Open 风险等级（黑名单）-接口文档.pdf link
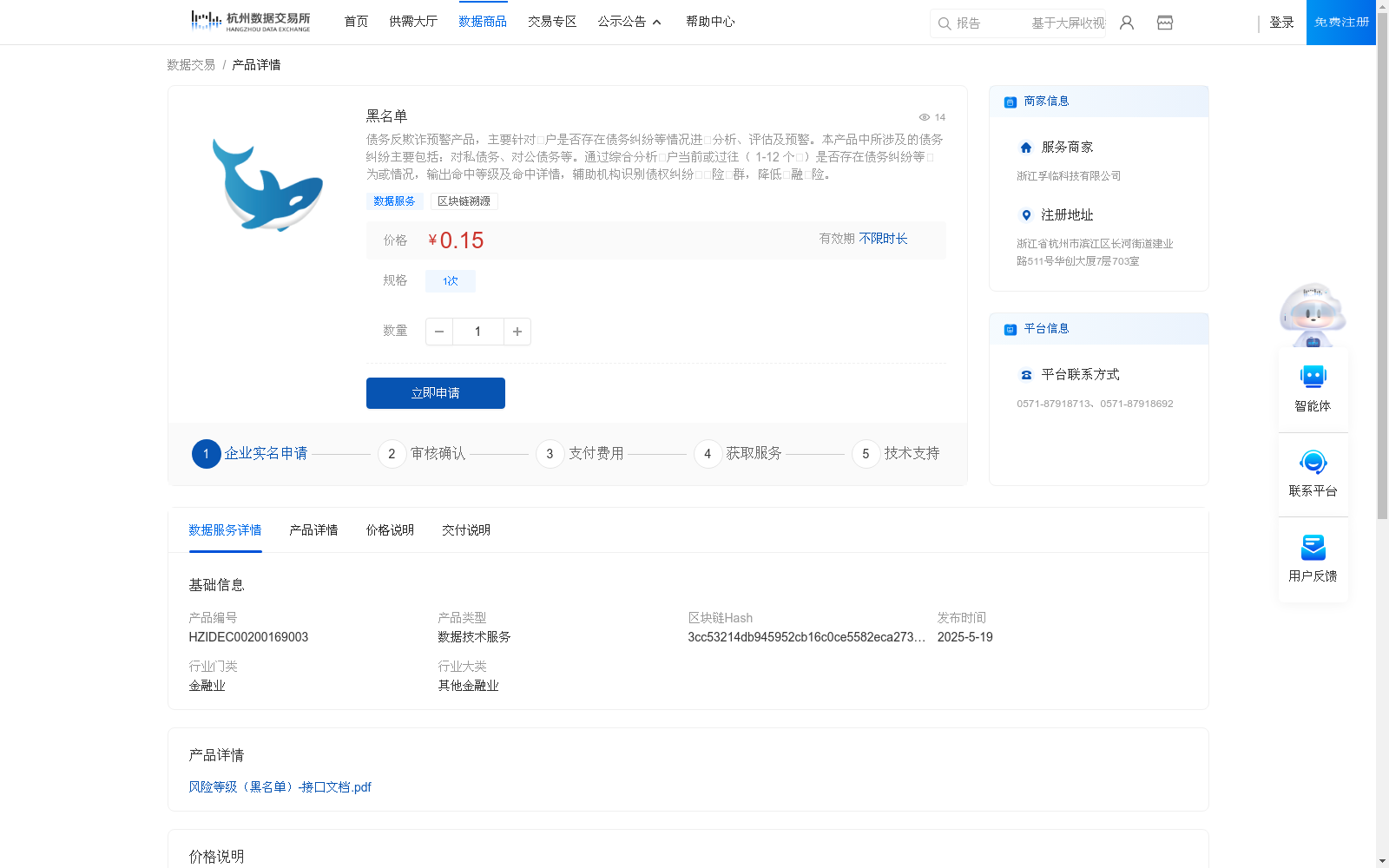1389x868 pixels. pyautogui.click(x=280, y=787)
